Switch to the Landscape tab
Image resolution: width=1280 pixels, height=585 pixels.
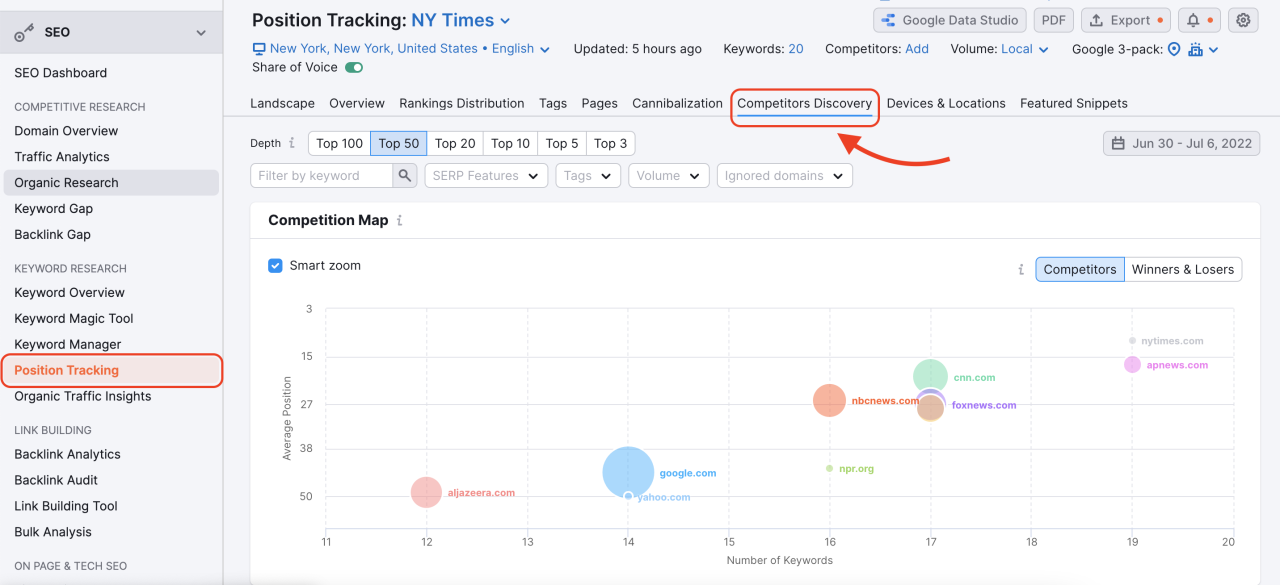(282, 103)
